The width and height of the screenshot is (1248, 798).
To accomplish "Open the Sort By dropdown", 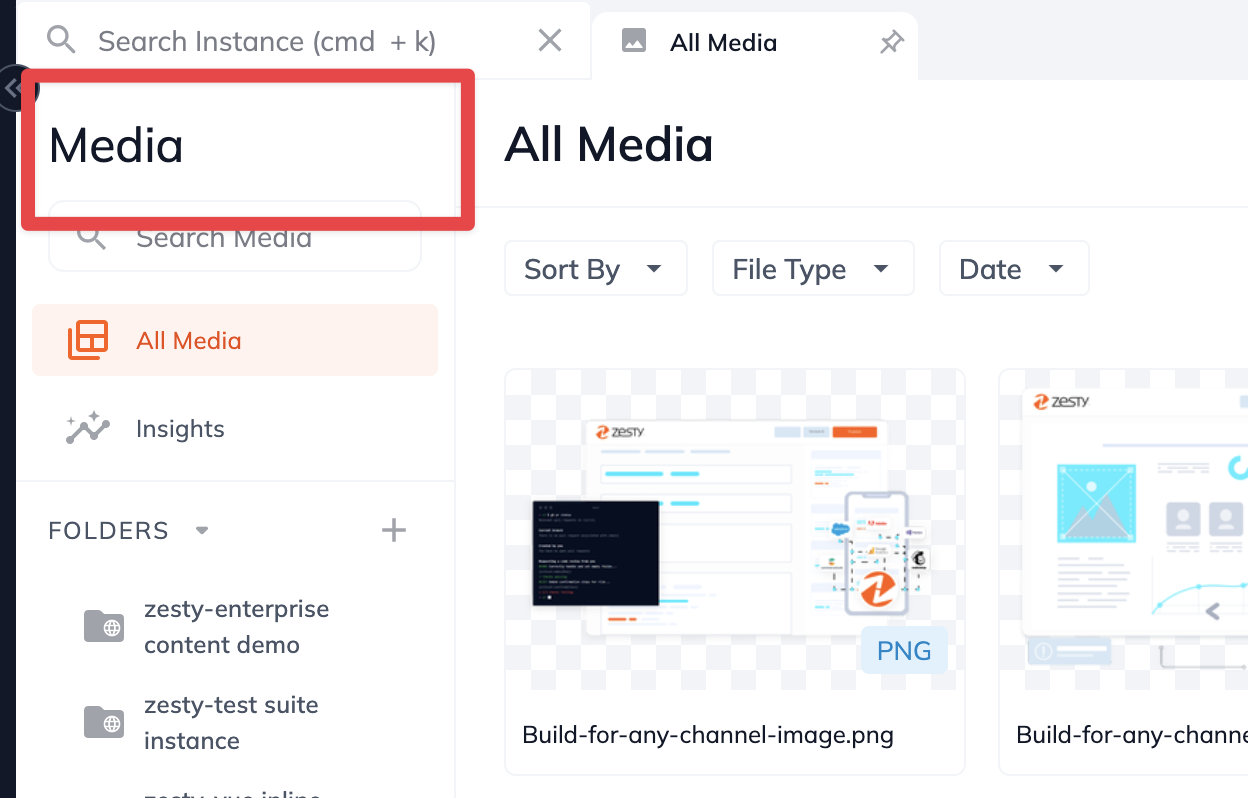I will click(x=595, y=268).
